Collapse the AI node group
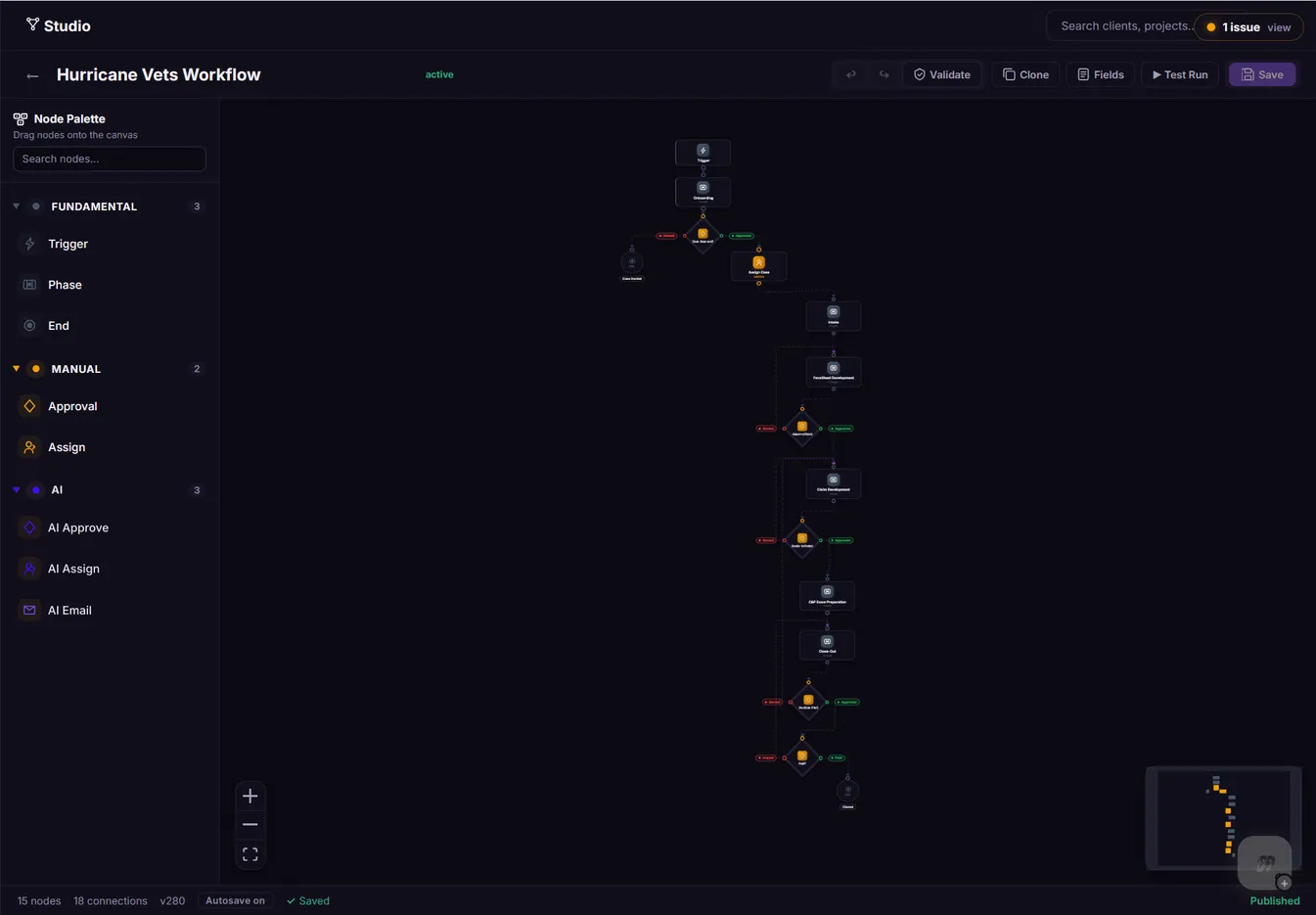1316x915 pixels. pos(16,490)
